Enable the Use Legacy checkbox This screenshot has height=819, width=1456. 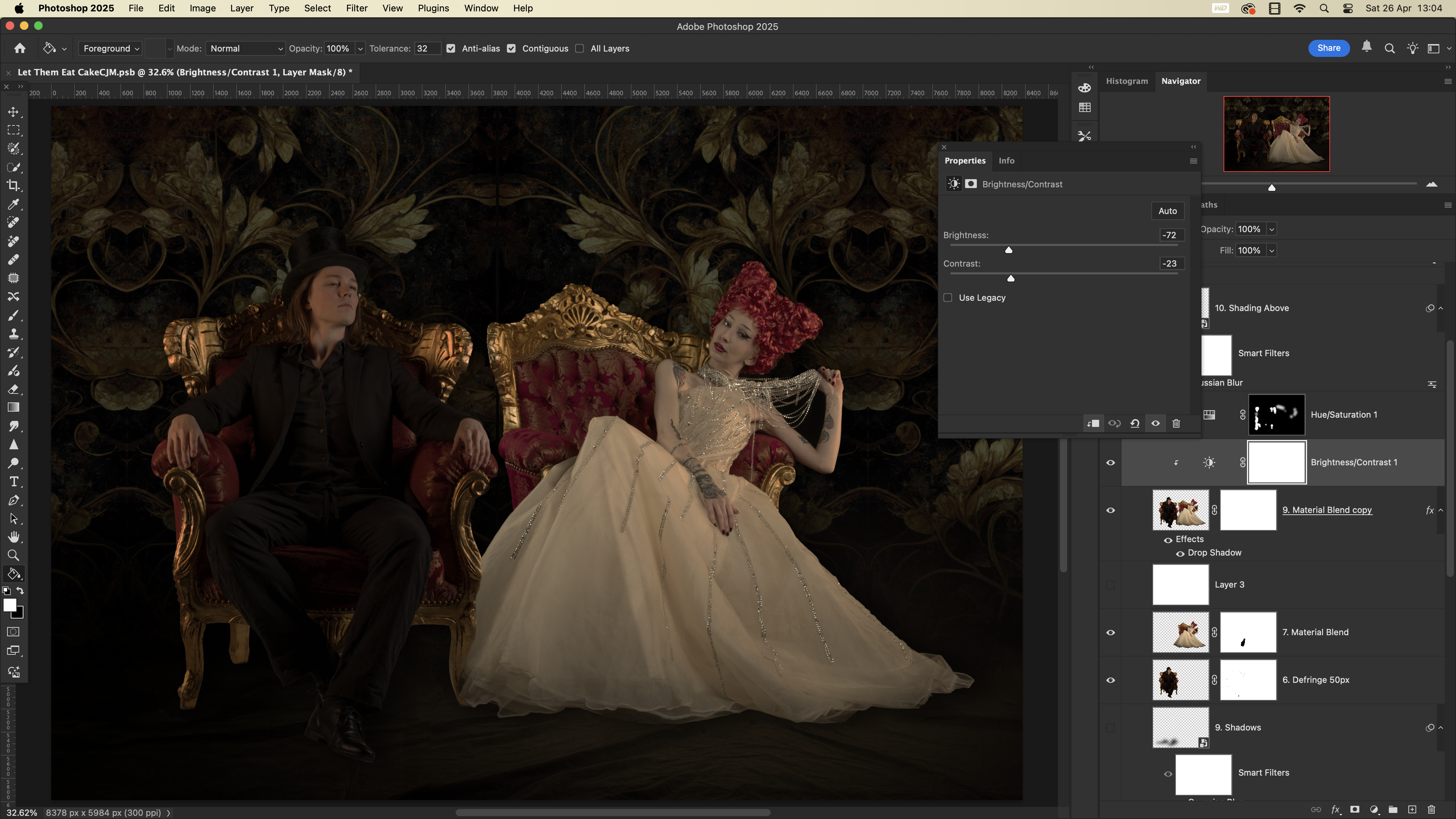[948, 298]
